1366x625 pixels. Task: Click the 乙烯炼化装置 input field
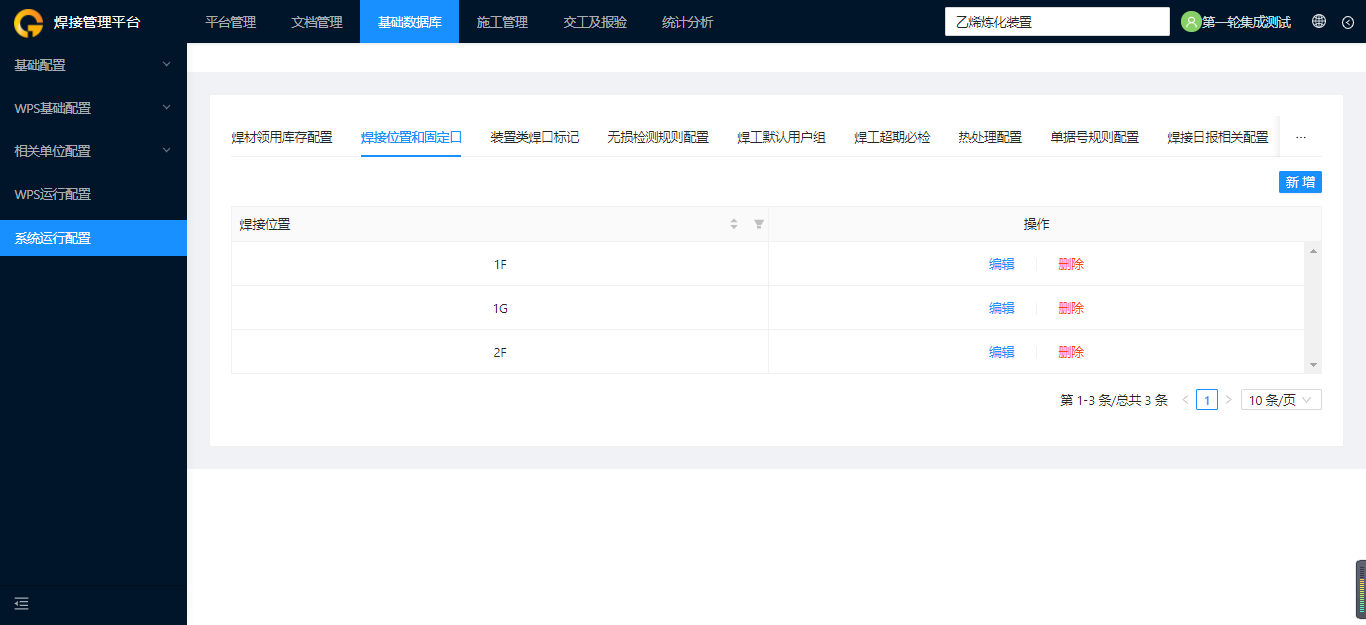tap(1057, 22)
